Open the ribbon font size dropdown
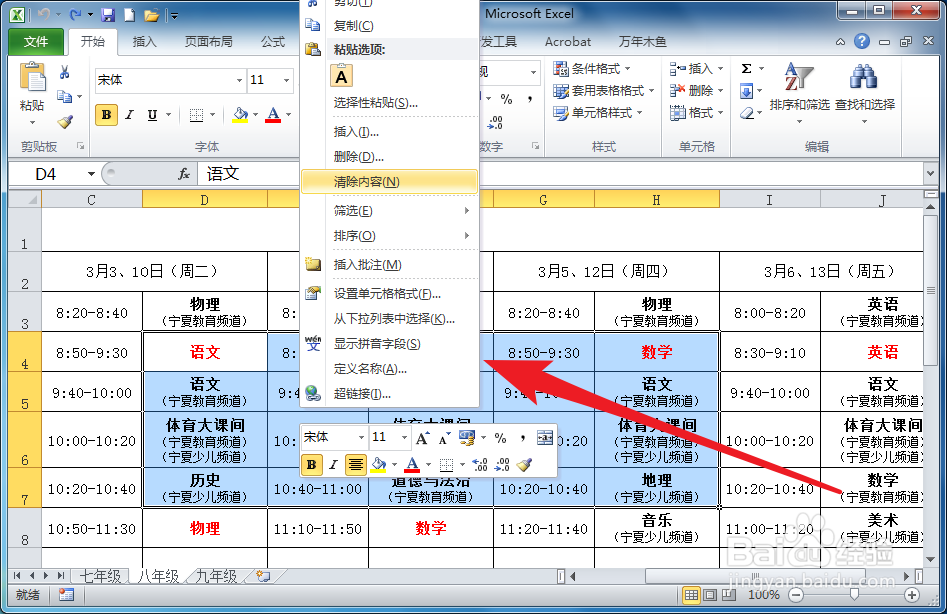This screenshot has width=947, height=614. 286,80
